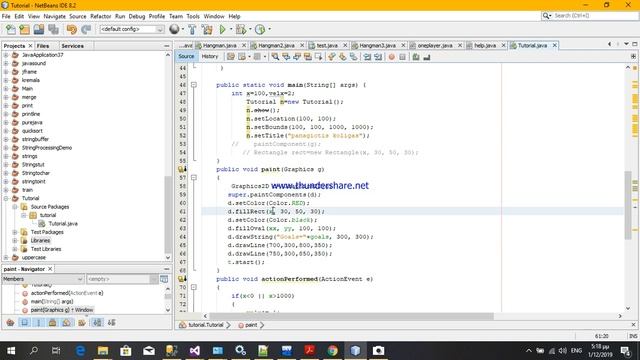640x360 pixels.
Task: Switch to the oneplayer.java tab
Action: tap(435, 45)
